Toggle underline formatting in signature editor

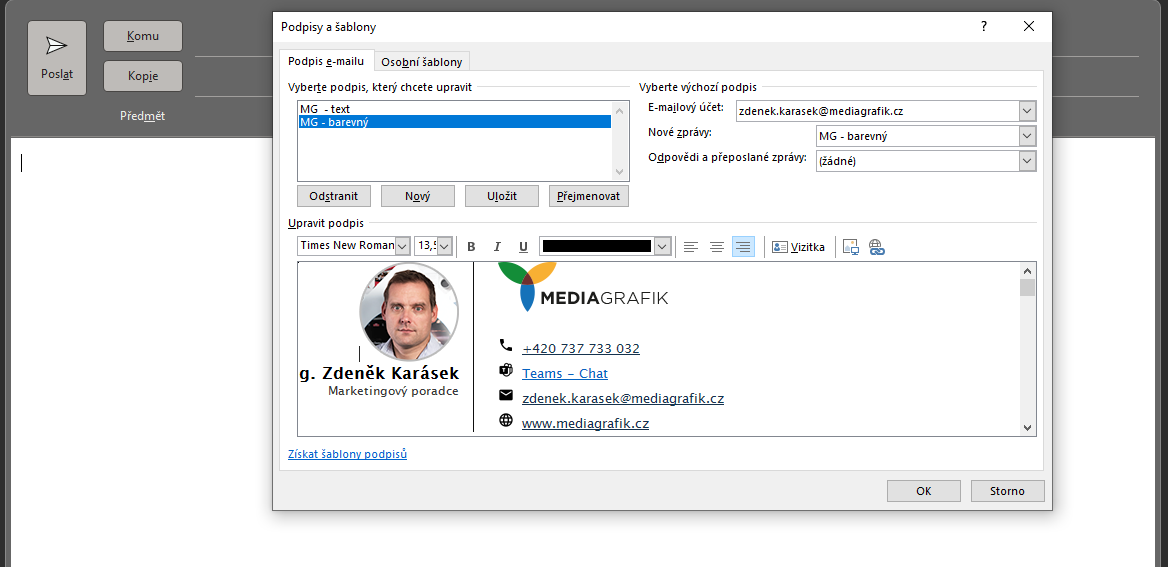coord(523,247)
